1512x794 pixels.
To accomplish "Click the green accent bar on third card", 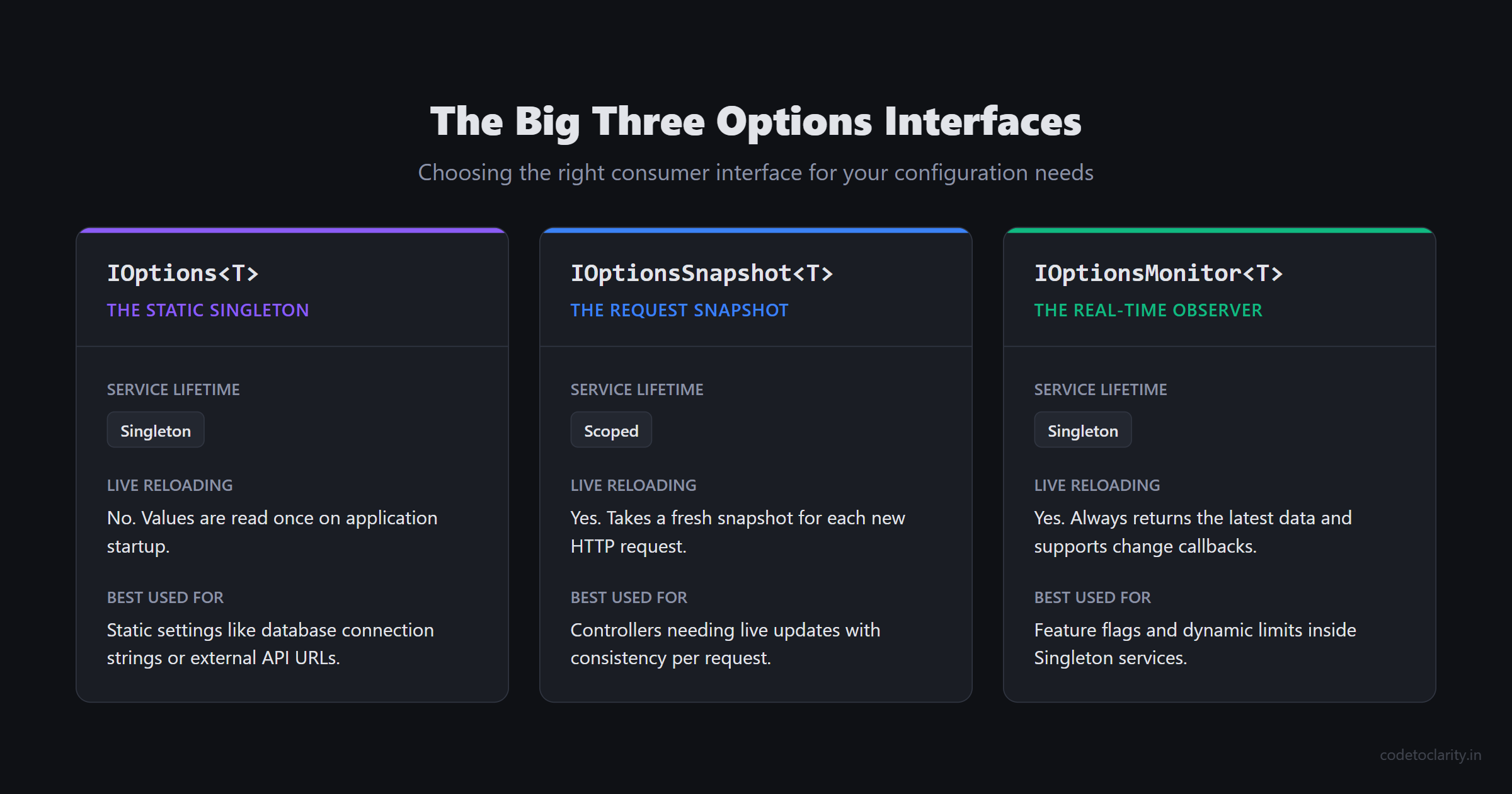I will (1220, 231).
